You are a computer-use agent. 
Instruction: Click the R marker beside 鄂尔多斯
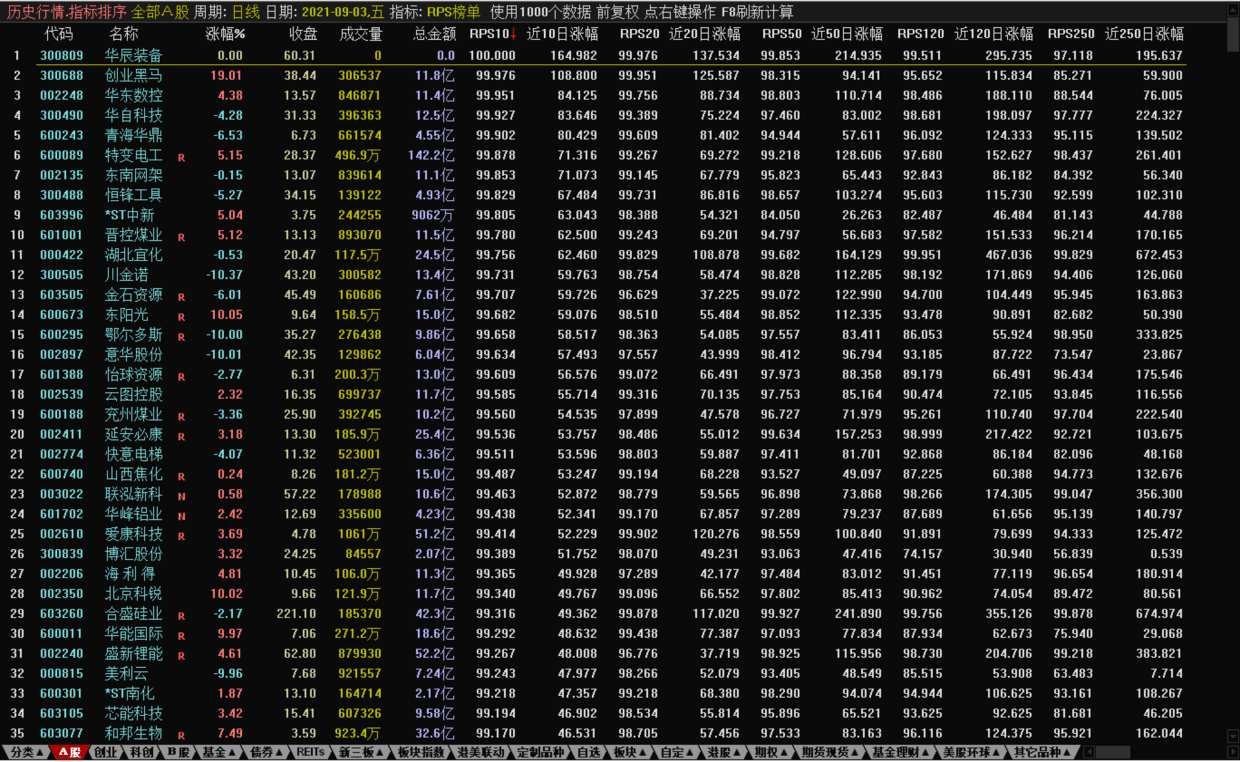pyautogui.click(x=182, y=338)
